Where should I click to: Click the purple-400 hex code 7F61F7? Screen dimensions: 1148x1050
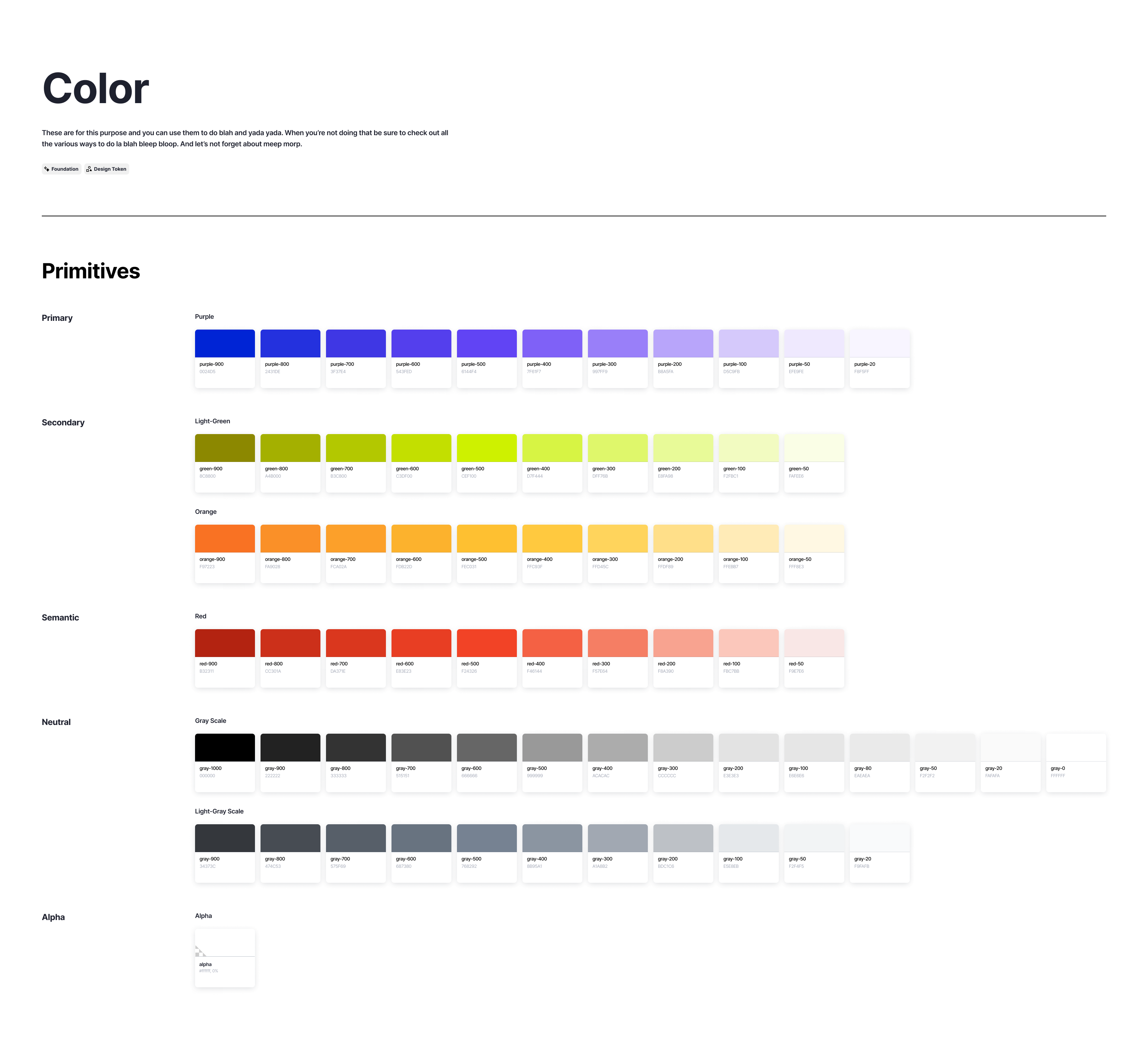tap(534, 372)
